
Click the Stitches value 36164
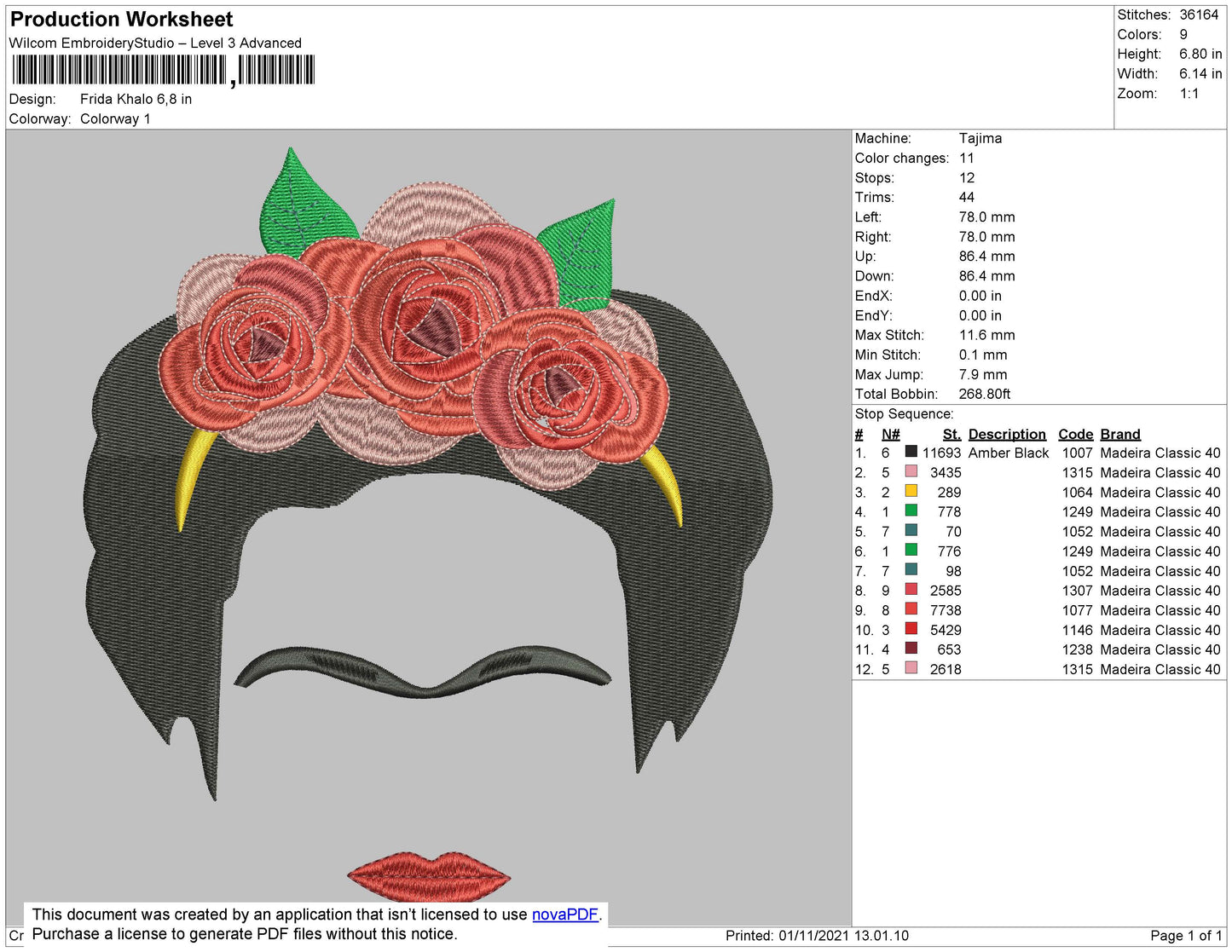tap(1199, 14)
